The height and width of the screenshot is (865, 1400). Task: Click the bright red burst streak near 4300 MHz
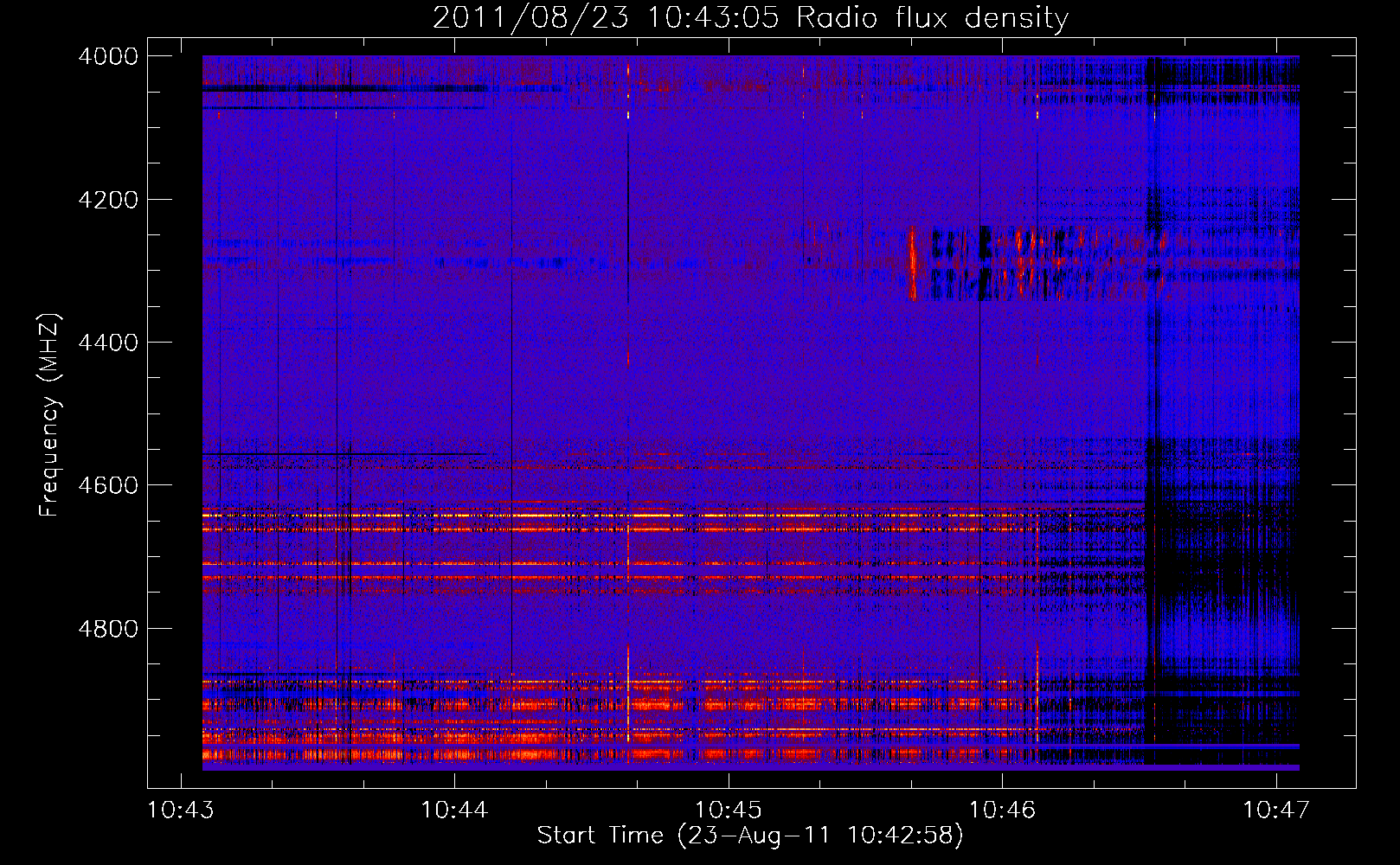click(x=912, y=262)
